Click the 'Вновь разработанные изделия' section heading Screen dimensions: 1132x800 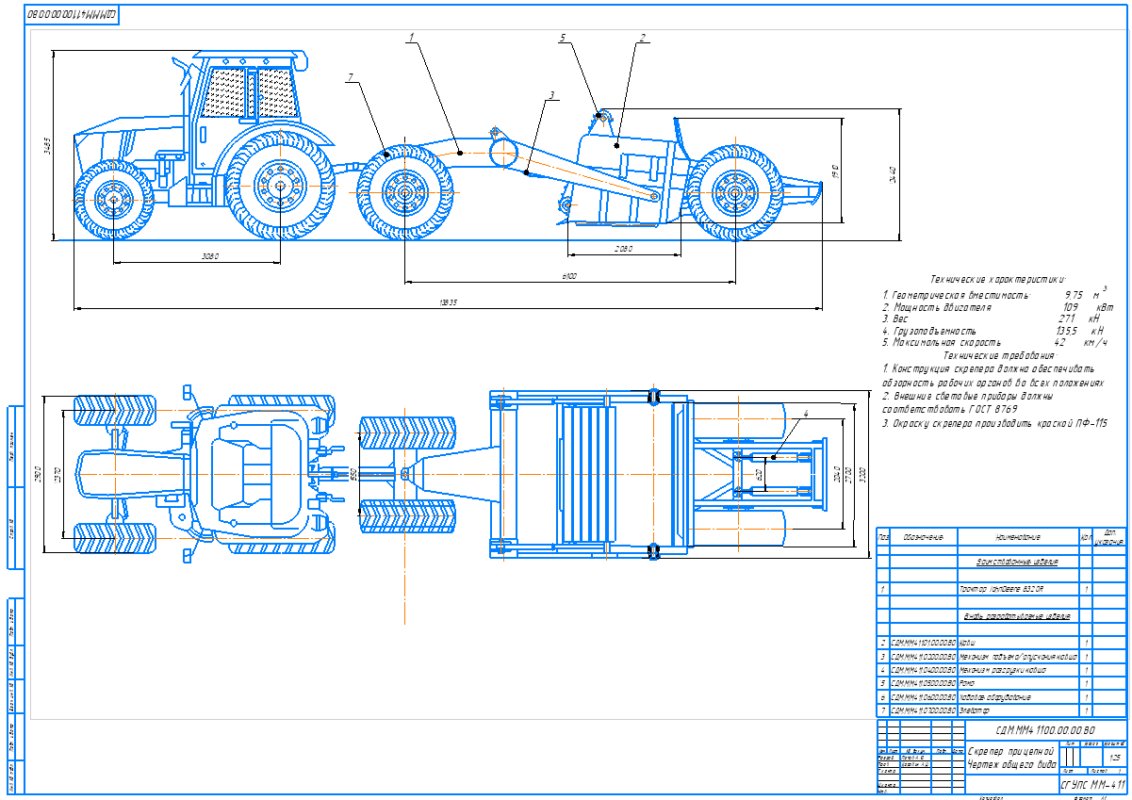[x=1017, y=616]
